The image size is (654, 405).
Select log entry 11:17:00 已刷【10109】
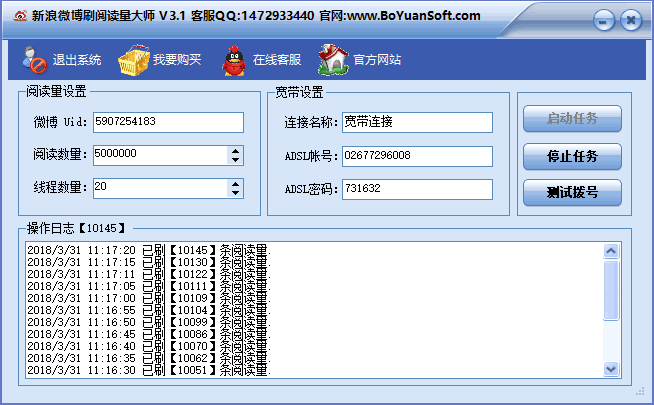(x=149, y=299)
